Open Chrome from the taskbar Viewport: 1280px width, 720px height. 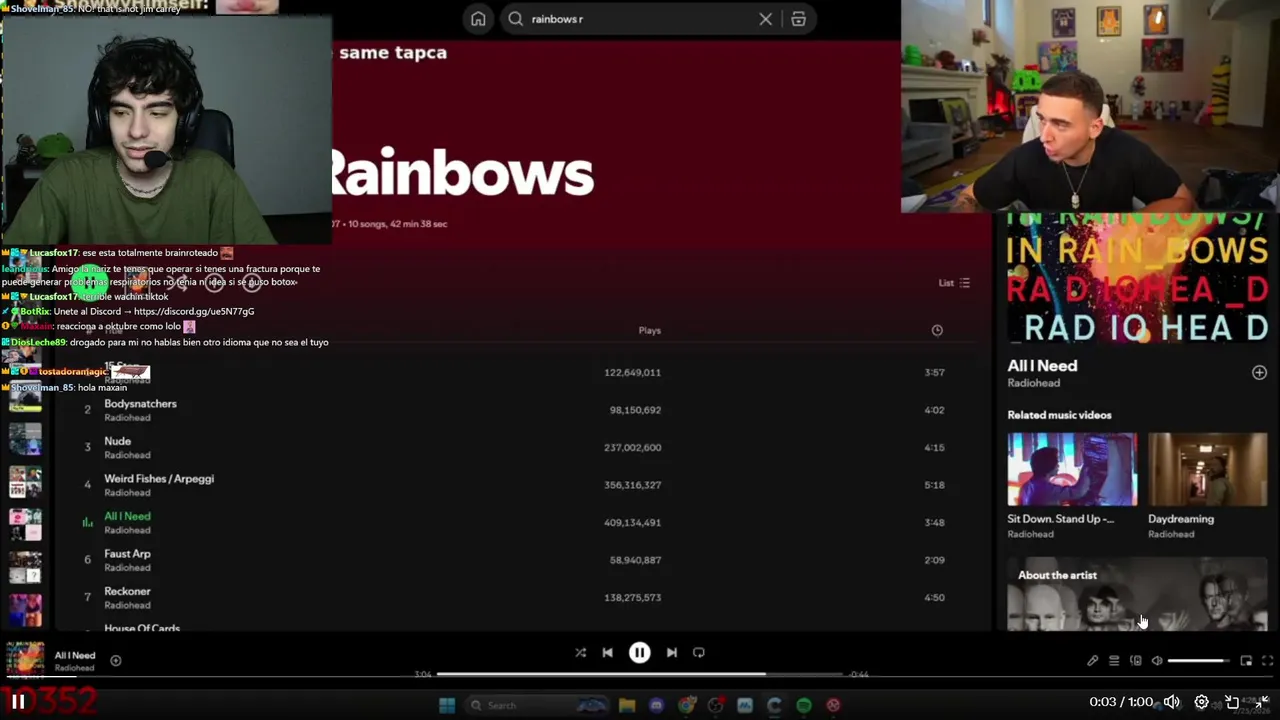[x=686, y=705]
